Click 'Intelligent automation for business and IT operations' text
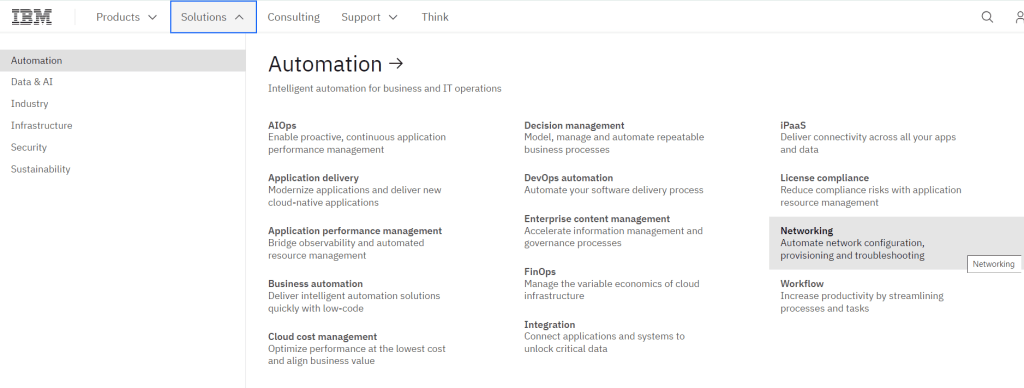 (x=385, y=88)
